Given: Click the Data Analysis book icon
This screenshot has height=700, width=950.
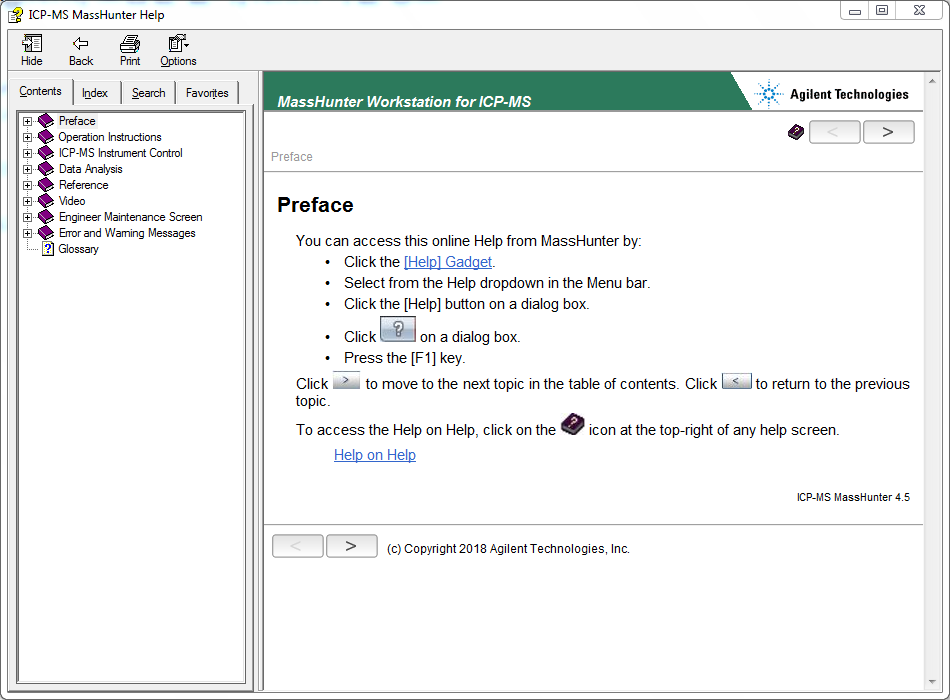Looking at the screenshot, I should 46,168.
